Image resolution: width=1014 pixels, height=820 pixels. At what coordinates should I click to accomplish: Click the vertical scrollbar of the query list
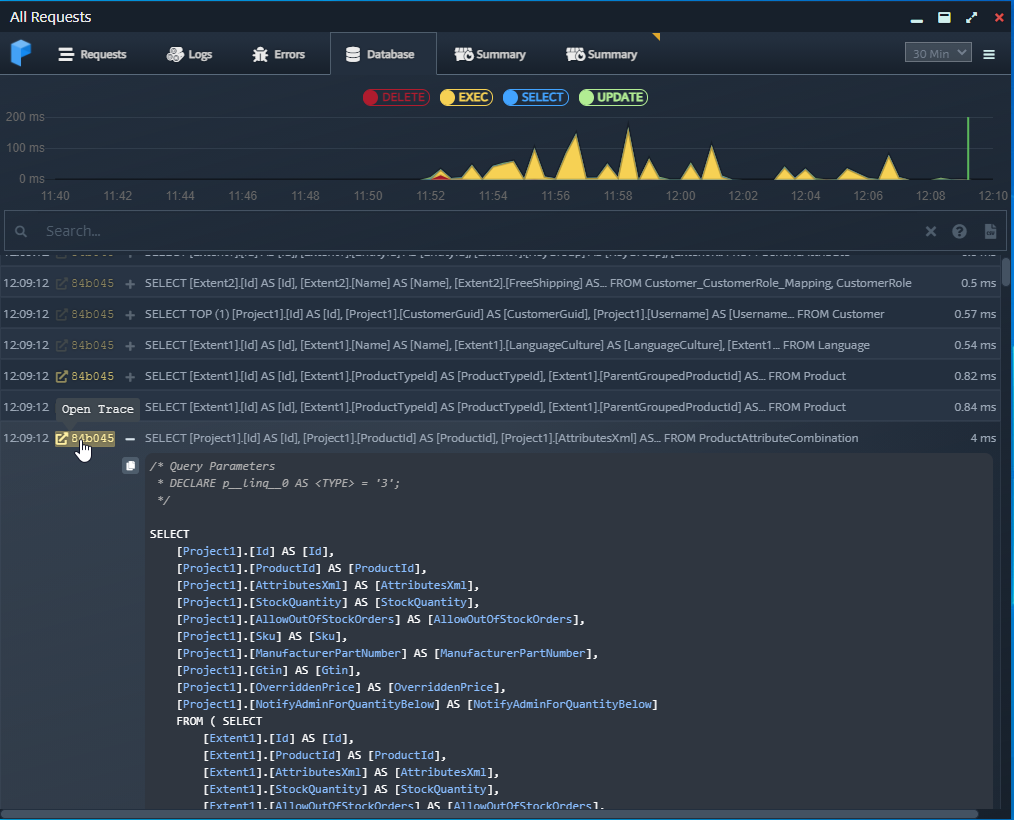click(x=1006, y=272)
